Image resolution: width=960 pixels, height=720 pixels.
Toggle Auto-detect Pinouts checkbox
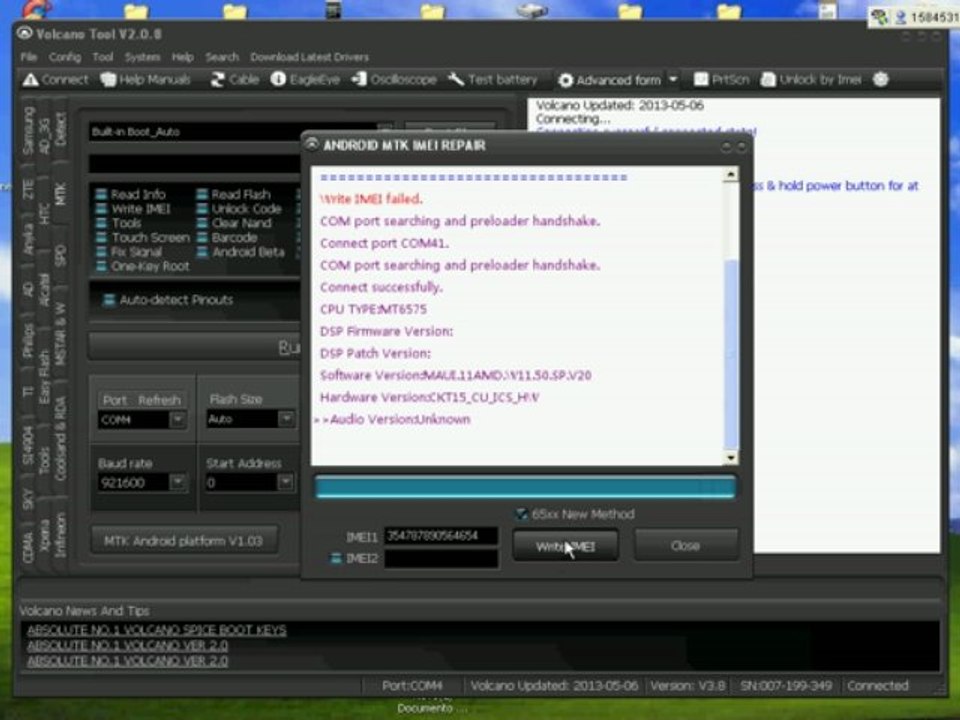click(x=109, y=299)
